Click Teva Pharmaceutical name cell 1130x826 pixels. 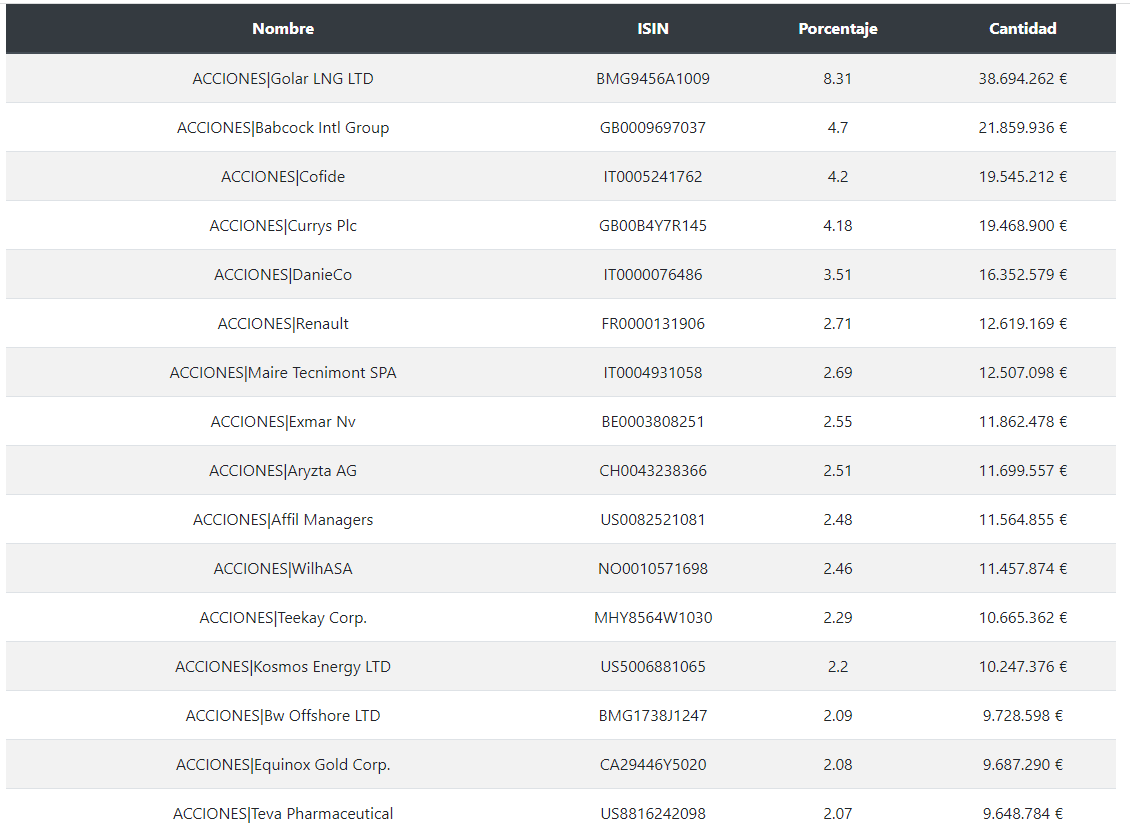(x=283, y=813)
